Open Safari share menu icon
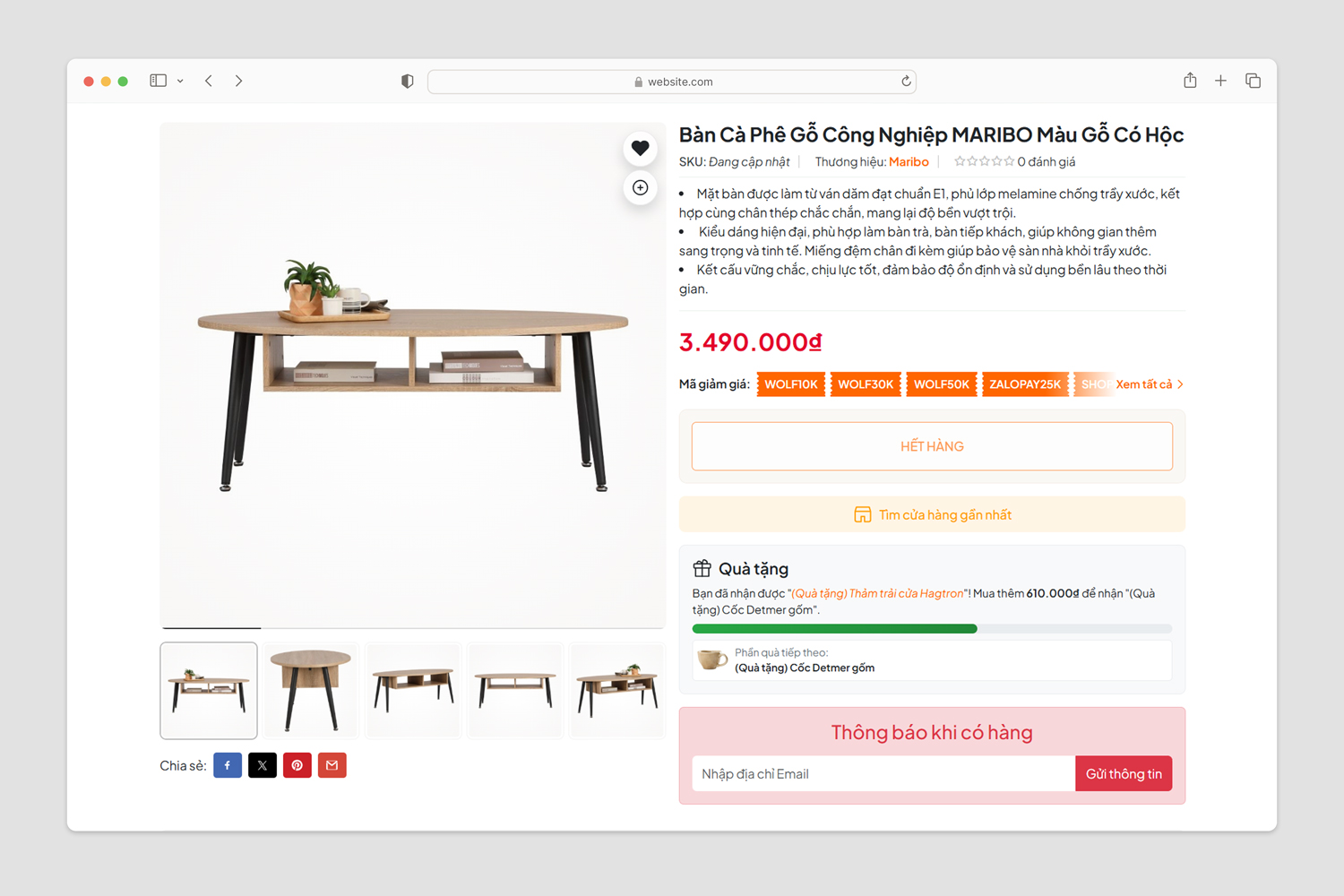This screenshot has height=896, width=1344. tap(1190, 81)
